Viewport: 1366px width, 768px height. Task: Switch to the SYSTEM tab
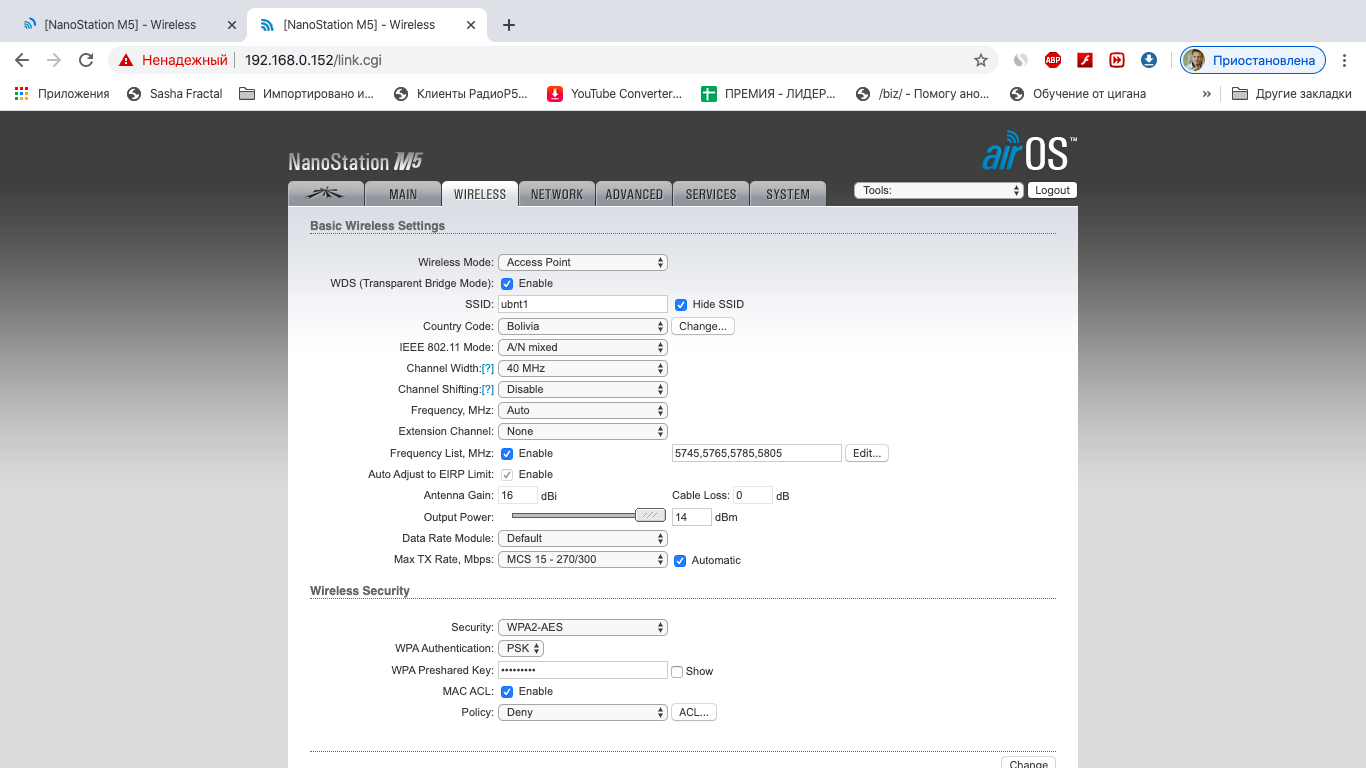[x=788, y=194]
